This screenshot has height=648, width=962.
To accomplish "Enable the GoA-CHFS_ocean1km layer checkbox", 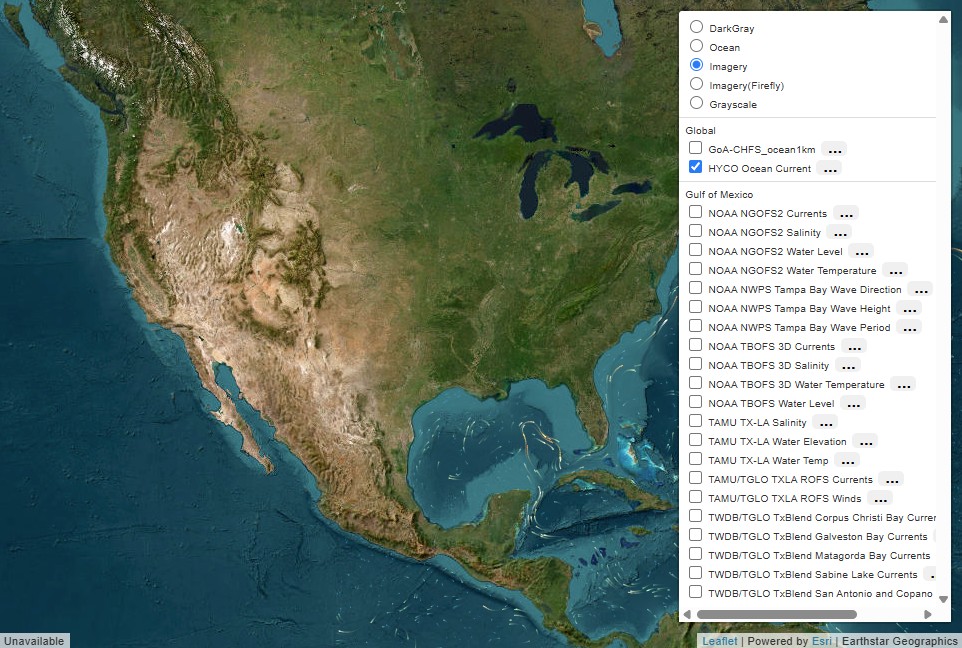I will (695, 148).
